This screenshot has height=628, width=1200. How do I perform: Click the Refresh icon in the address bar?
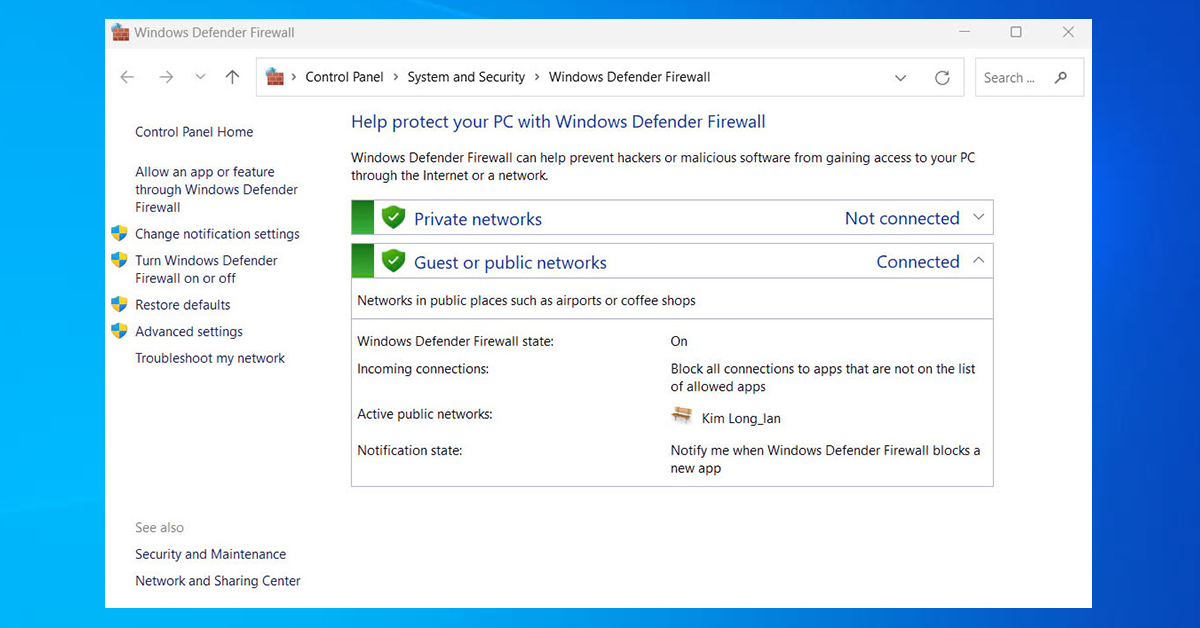pyautogui.click(x=942, y=77)
